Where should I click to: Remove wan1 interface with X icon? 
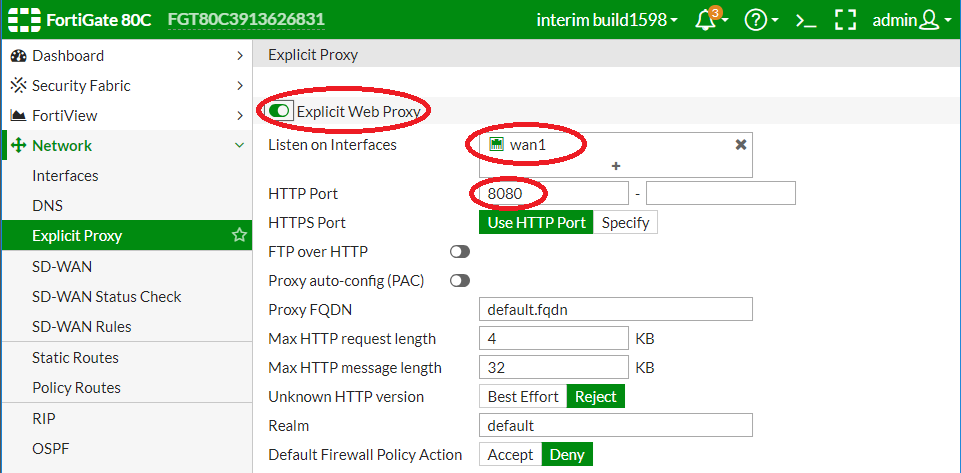[741, 145]
